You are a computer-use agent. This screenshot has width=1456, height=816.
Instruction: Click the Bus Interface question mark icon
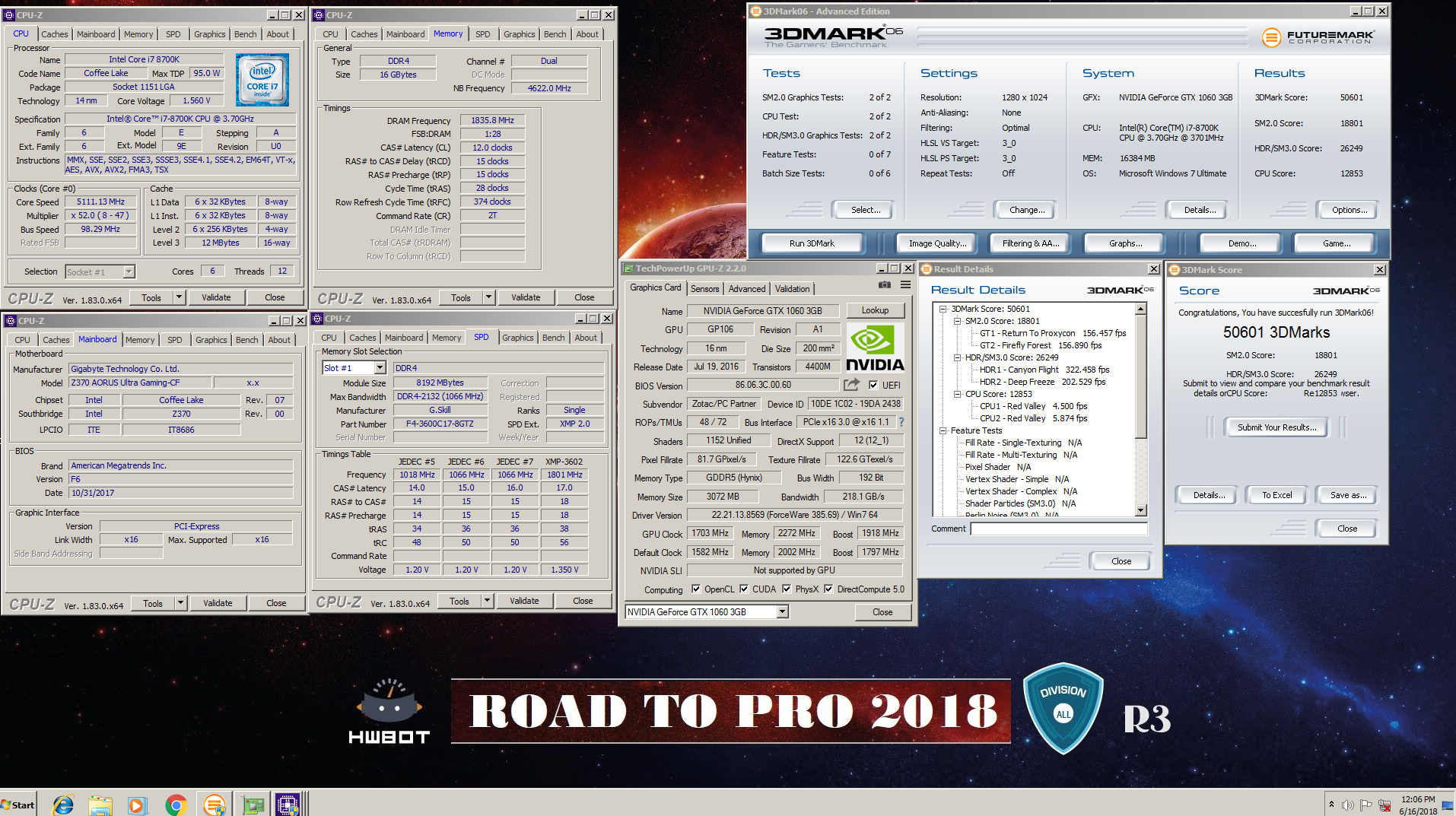[901, 422]
